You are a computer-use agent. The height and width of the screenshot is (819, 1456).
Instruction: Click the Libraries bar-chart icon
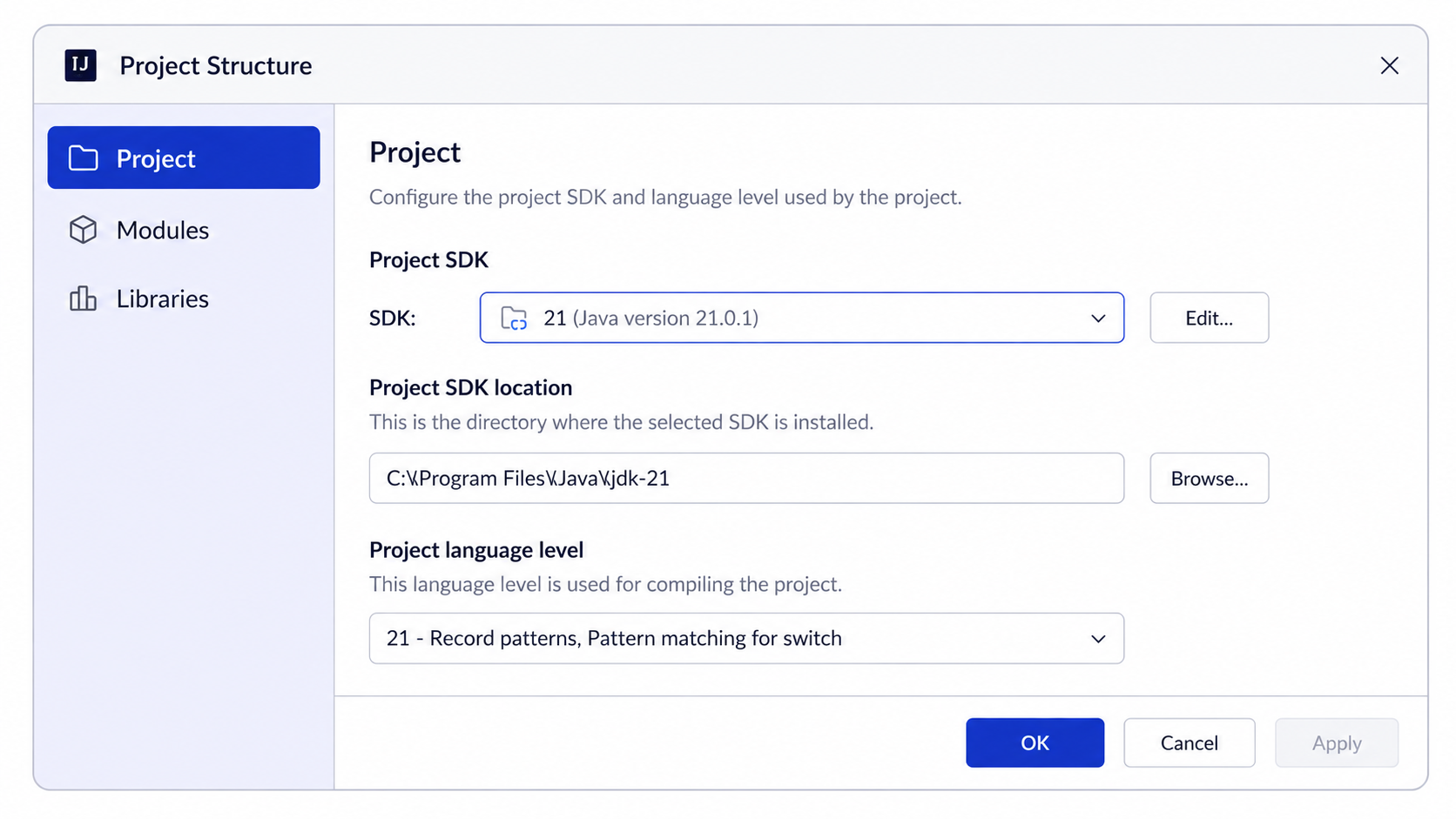tap(84, 299)
